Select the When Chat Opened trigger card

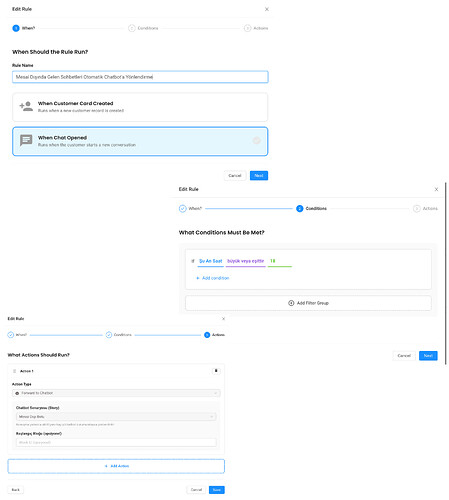140,141
